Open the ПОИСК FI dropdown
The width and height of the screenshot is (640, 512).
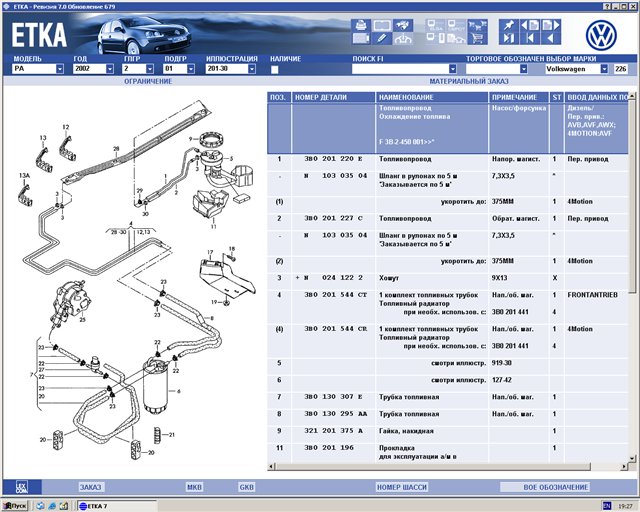[452, 69]
